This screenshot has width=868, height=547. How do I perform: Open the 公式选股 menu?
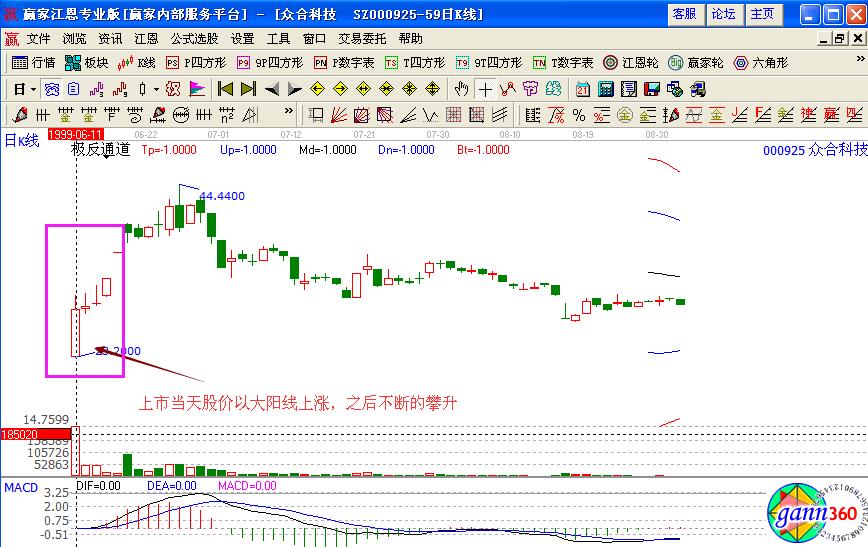(193, 39)
